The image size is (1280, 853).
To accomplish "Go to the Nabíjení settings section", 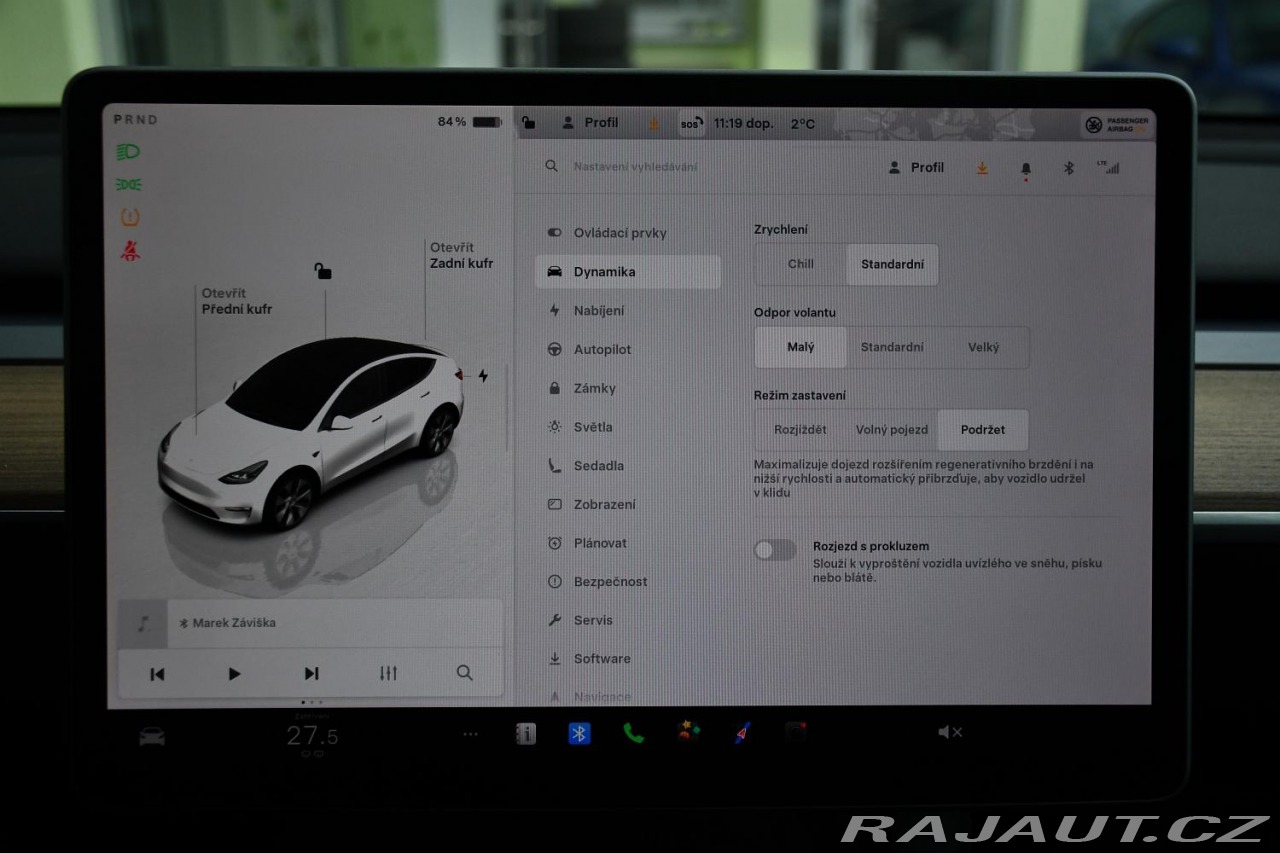I will click(x=598, y=311).
